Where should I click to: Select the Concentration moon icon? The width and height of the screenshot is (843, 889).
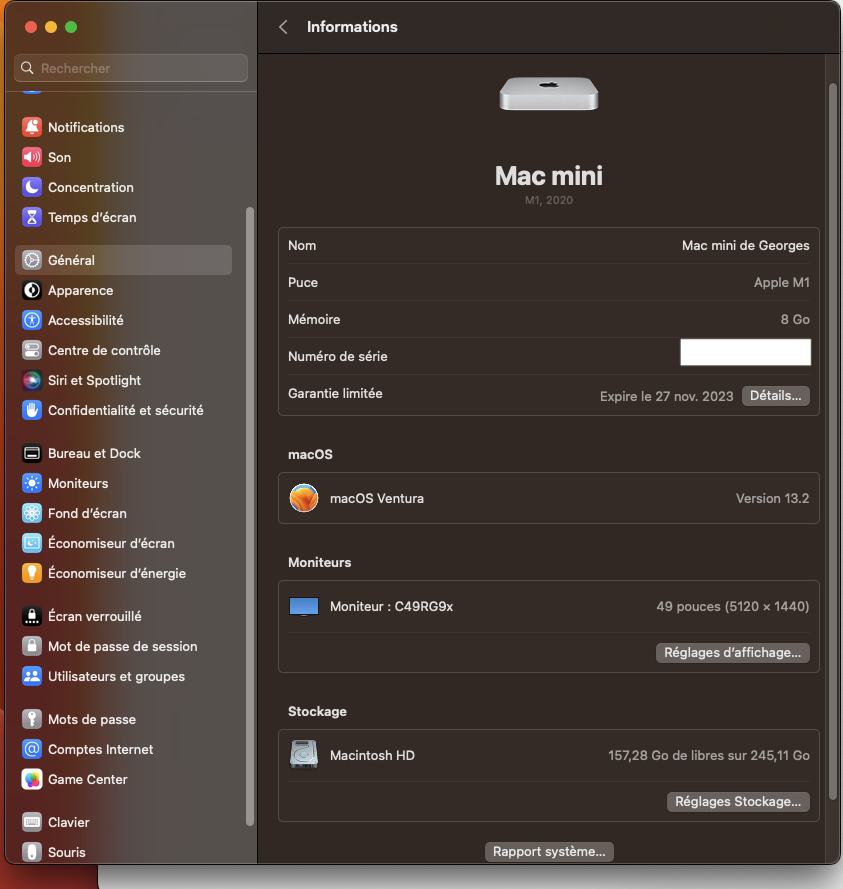[32, 187]
